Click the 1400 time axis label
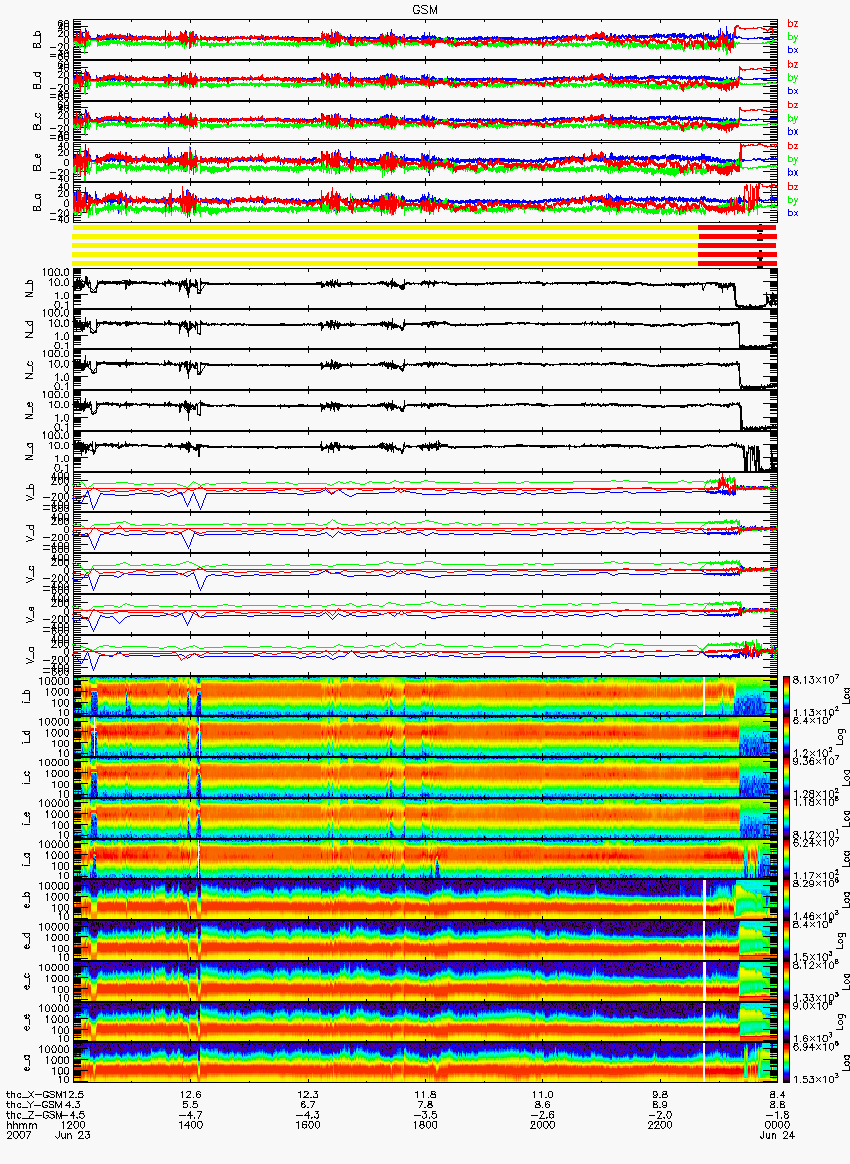Screen dimensions: 850x1164 [x=191, y=1125]
